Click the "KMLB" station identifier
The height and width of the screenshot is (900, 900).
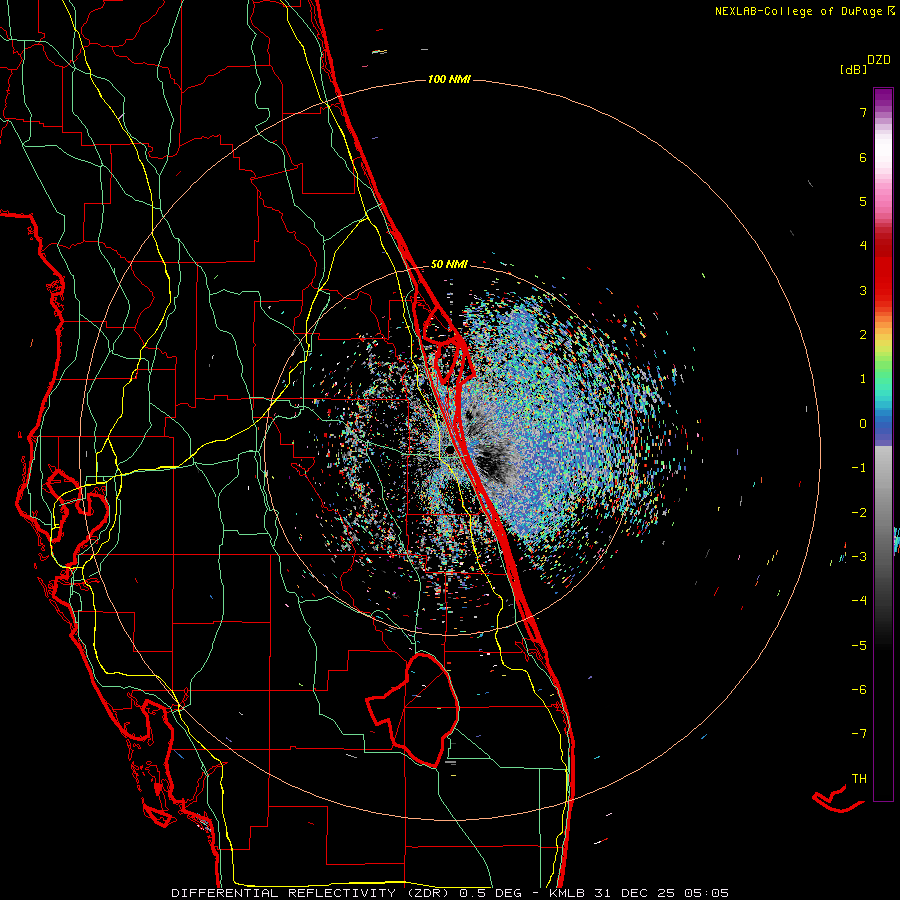[568, 893]
